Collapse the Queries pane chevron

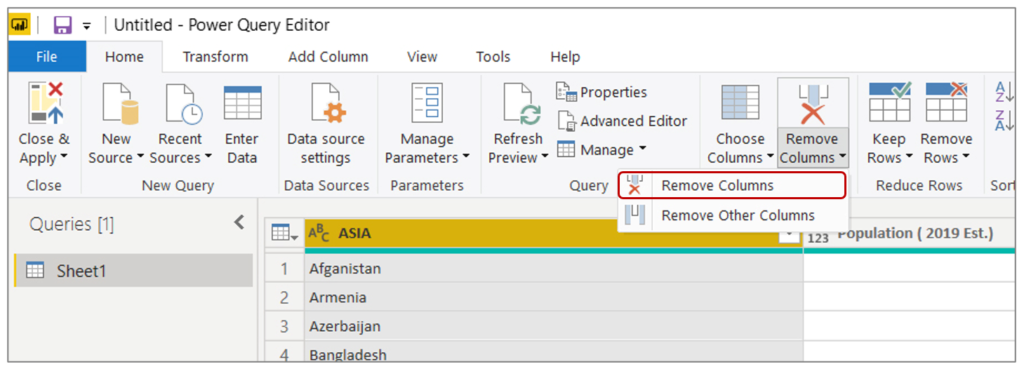239,222
